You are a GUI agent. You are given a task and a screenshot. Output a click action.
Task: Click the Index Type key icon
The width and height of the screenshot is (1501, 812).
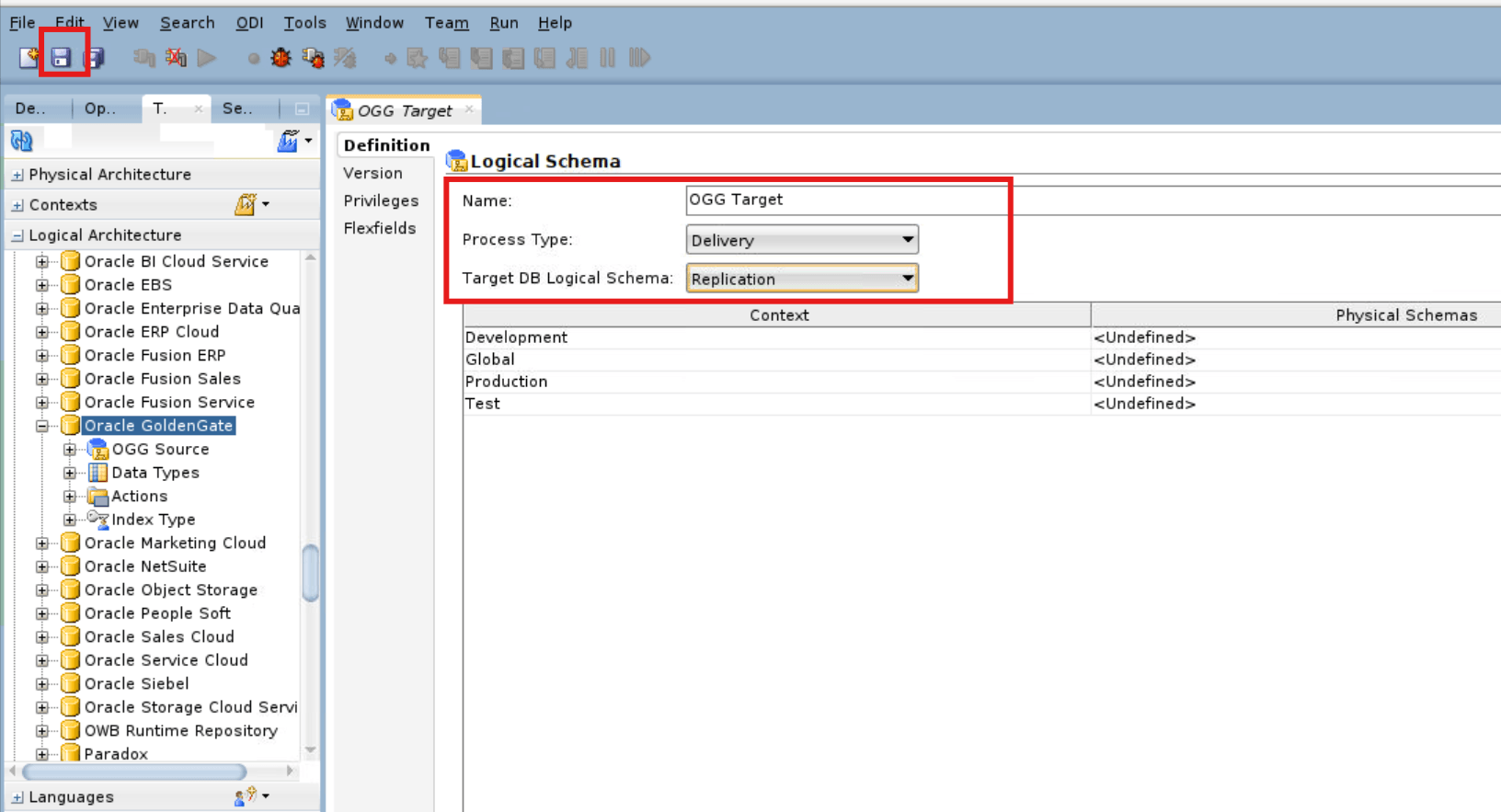click(x=97, y=520)
